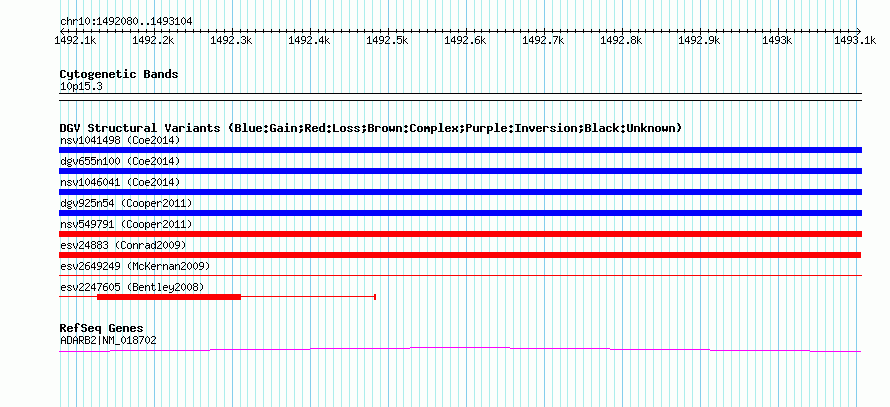Open the esv2649249 (McKernan2009) variant label
Image resolution: width=890 pixels, height=407 pixels.
point(135,266)
